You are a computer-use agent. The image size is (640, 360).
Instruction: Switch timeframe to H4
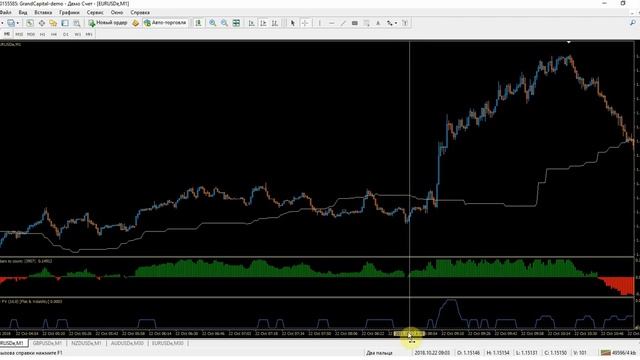click(54, 34)
